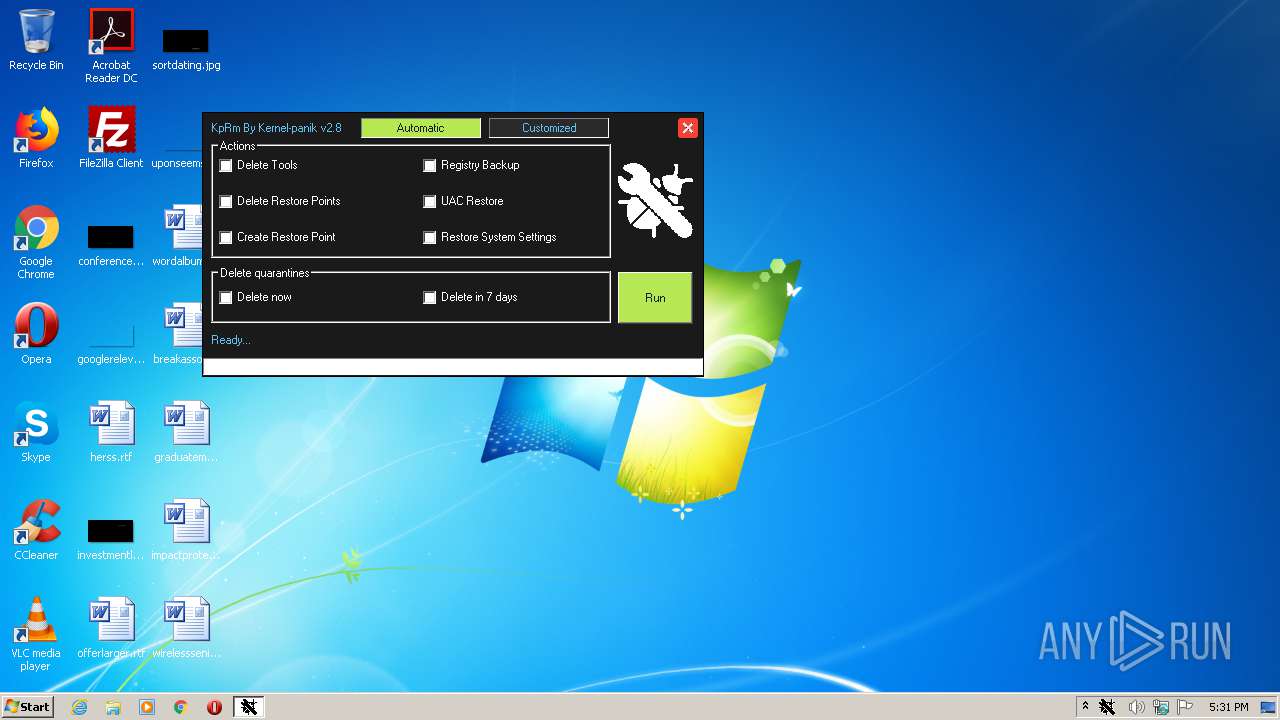Check Restore System Settings option
The image size is (1280, 720).
(x=430, y=238)
